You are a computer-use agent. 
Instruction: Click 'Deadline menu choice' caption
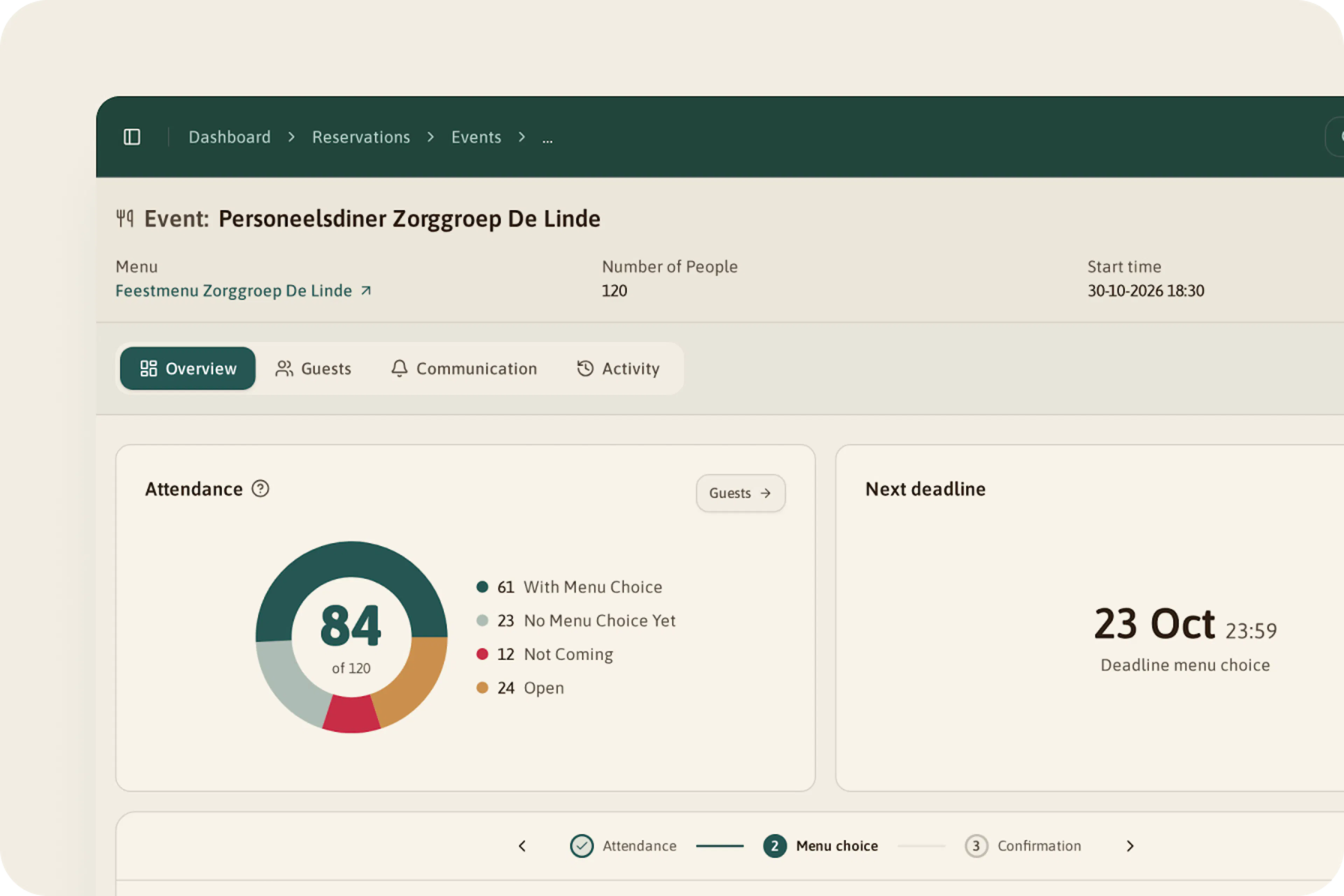click(1185, 666)
